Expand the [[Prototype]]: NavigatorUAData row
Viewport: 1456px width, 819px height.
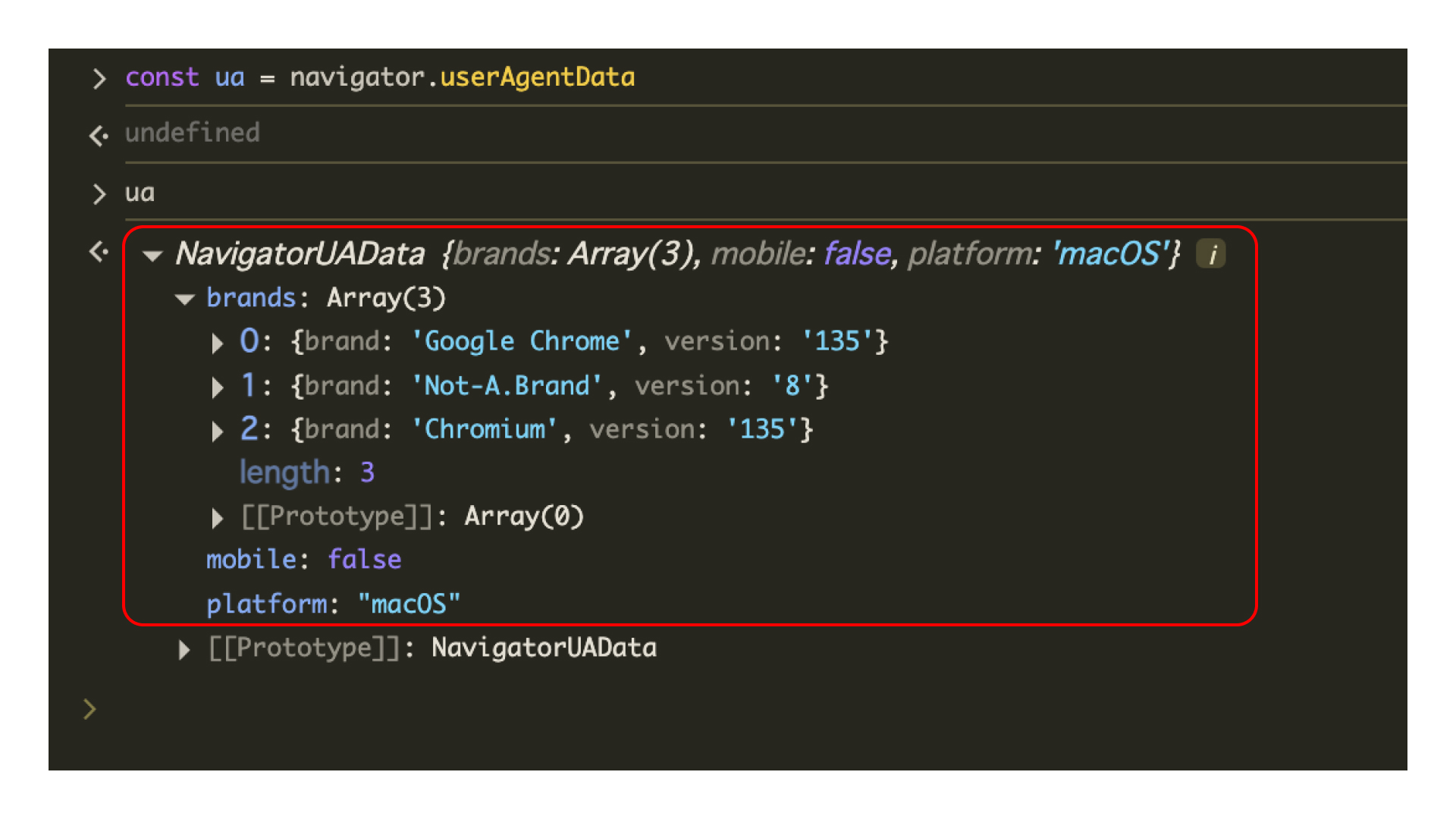(x=184, y=650)
